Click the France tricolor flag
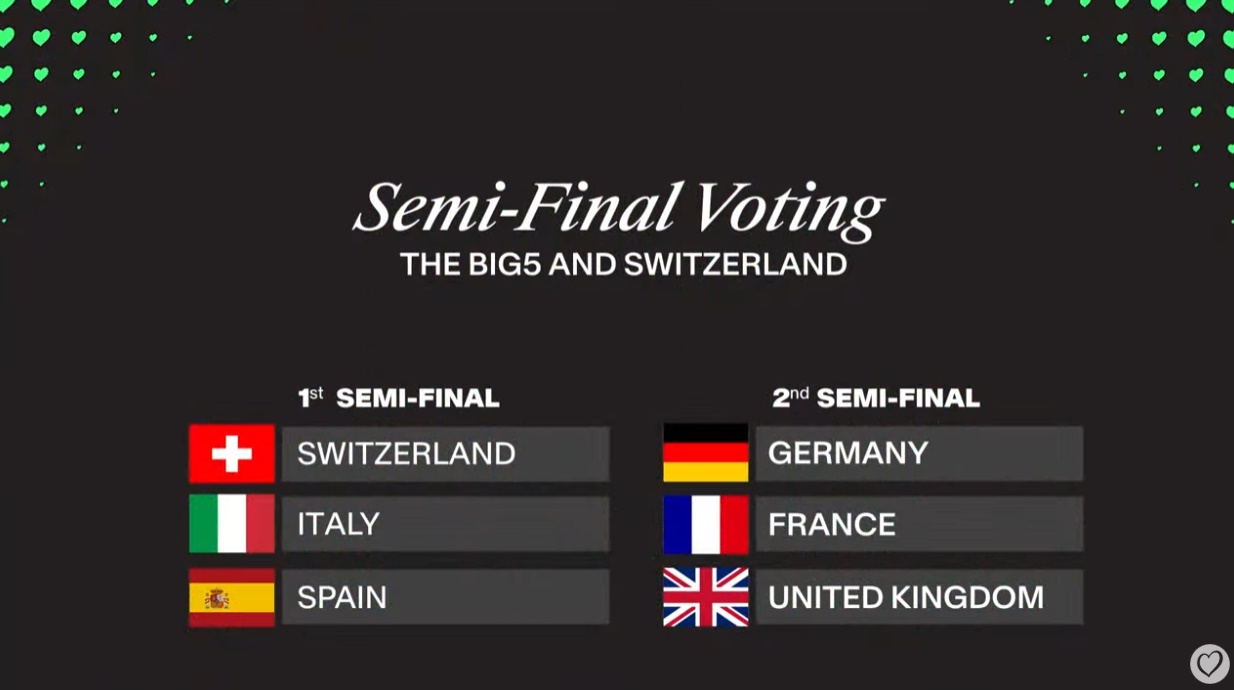The height and width of the screenshot is (690, 1234). [705, 524]
